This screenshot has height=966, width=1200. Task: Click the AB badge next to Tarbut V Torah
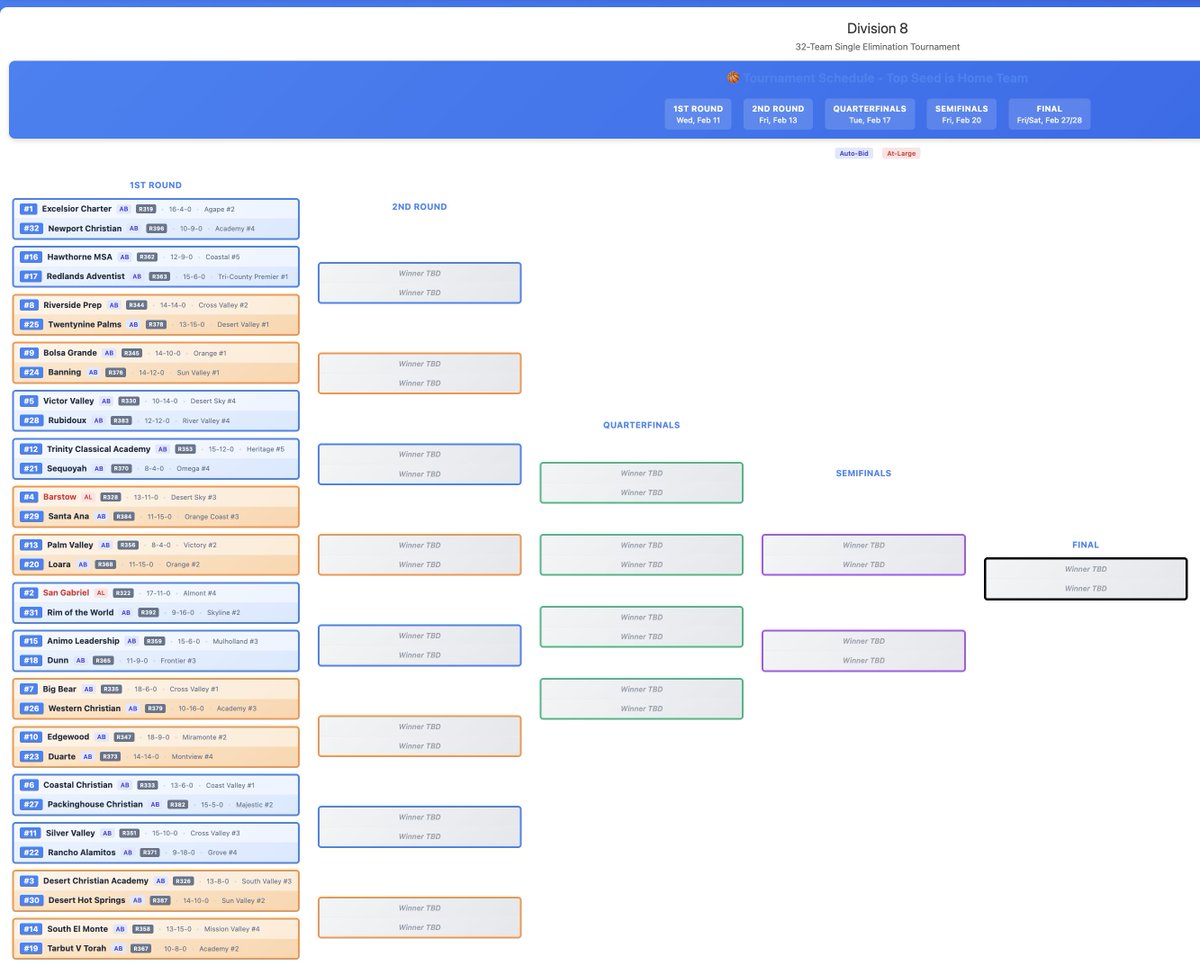click(x=118, y=948)
